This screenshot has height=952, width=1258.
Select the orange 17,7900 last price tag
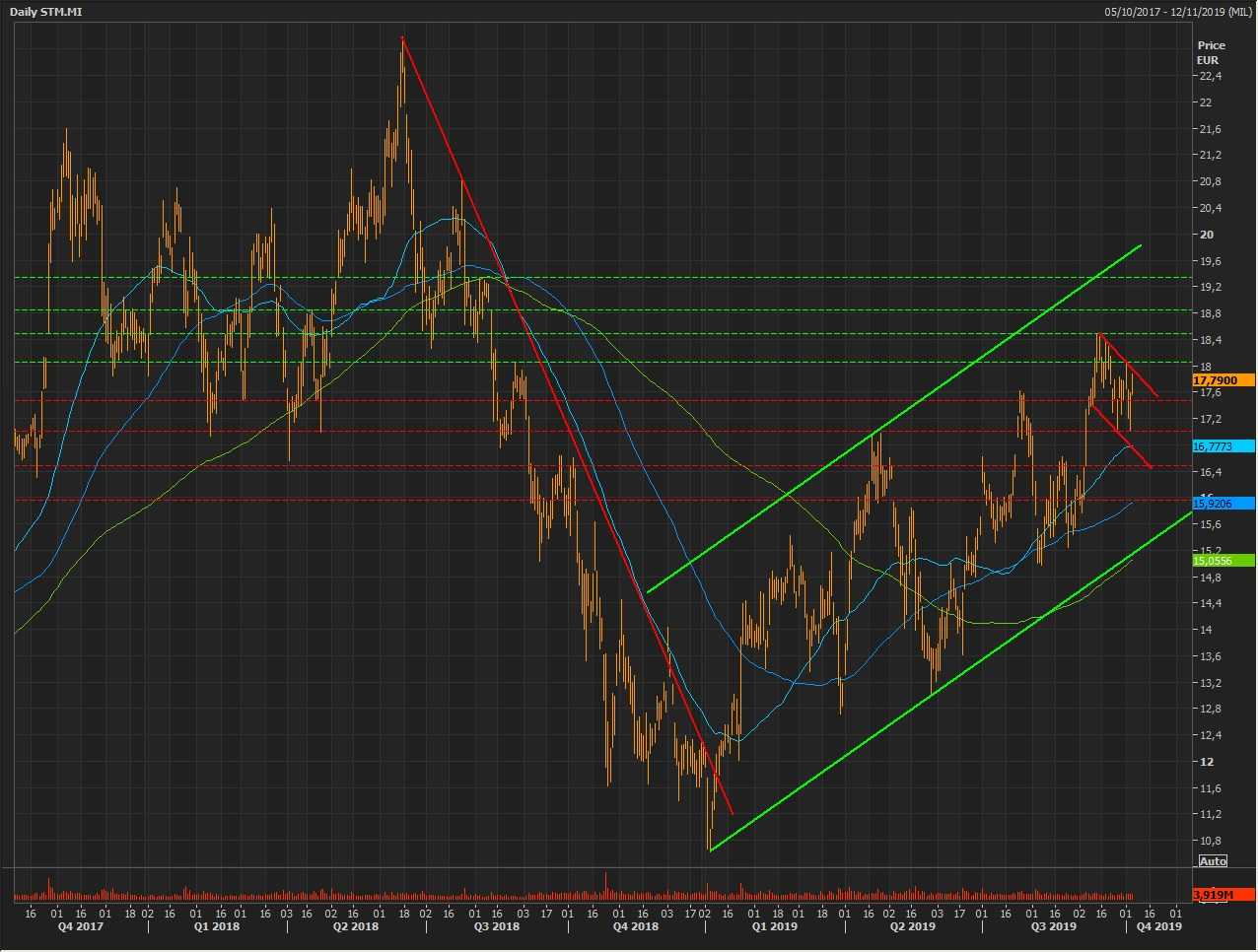tap(1222, 380)
